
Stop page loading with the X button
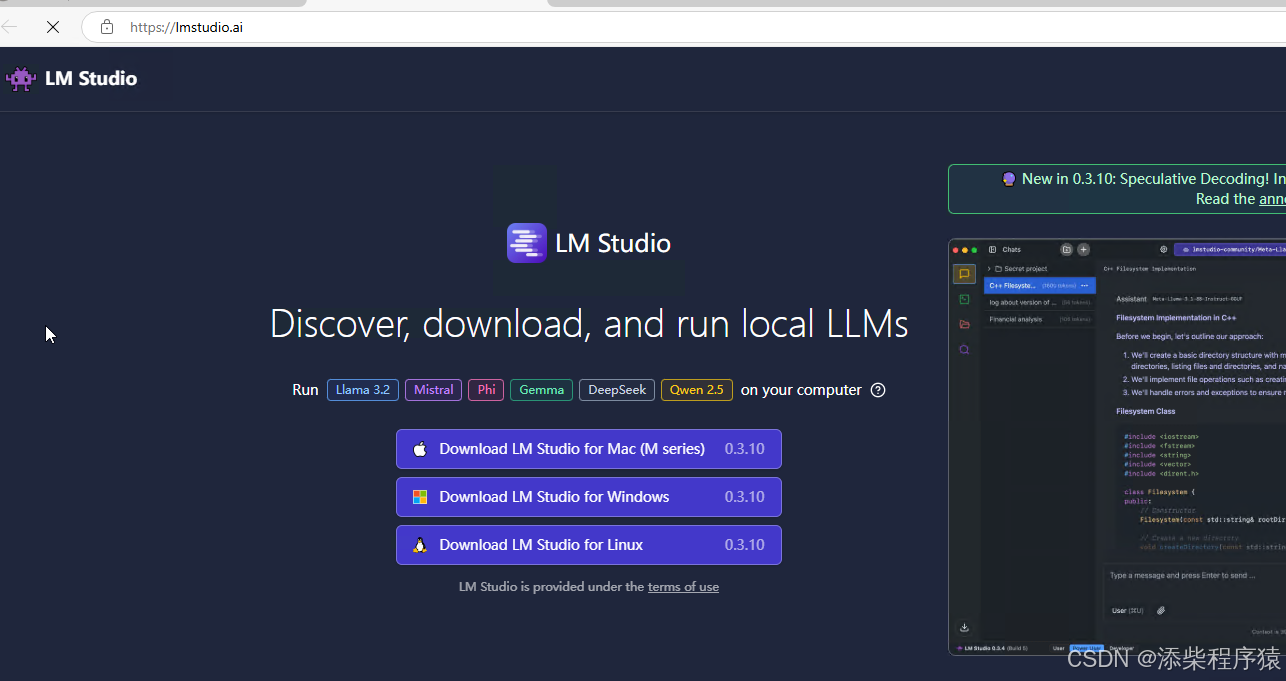point(53,27)
